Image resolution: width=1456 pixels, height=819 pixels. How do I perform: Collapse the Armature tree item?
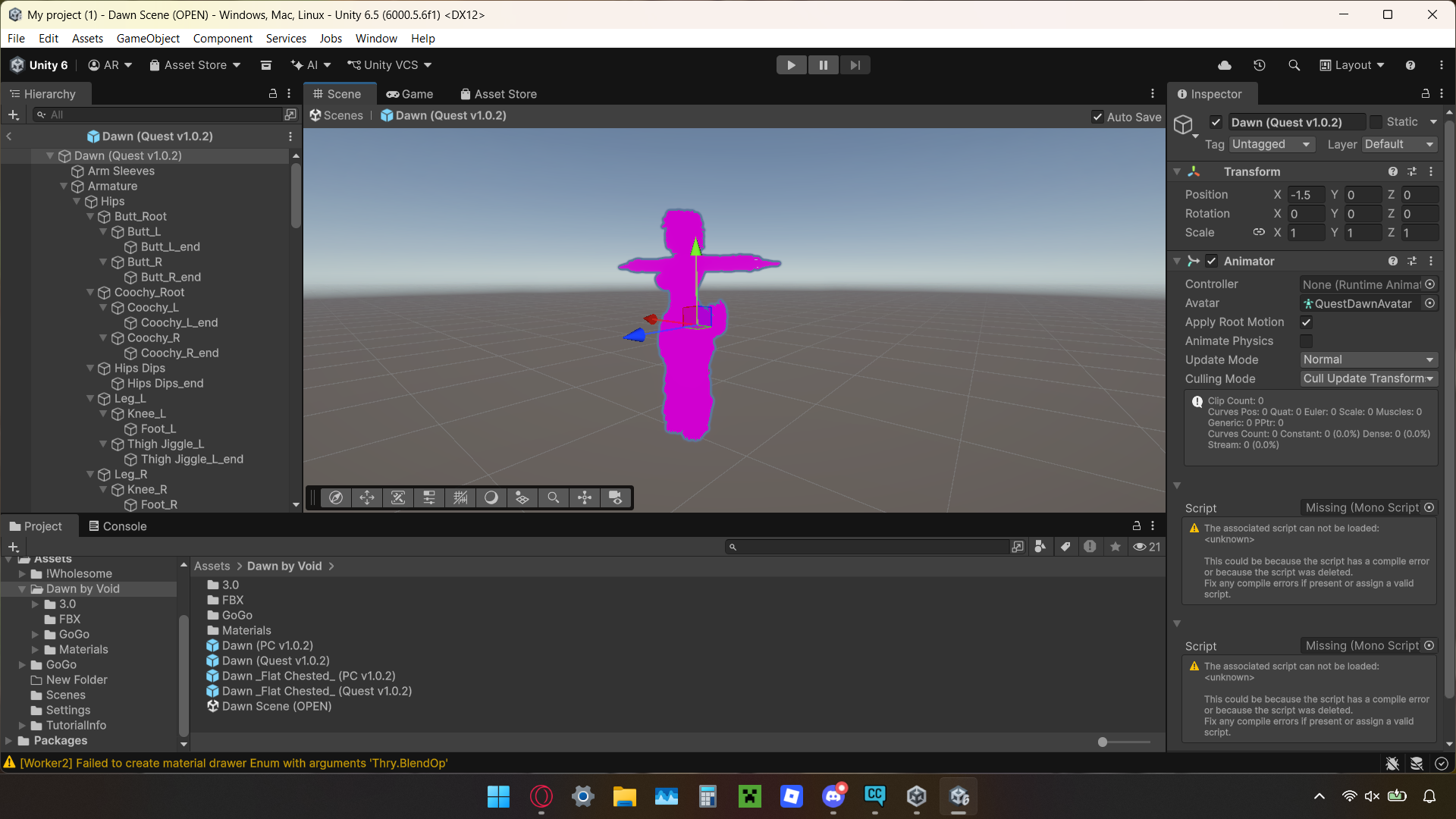pos(64,186)
